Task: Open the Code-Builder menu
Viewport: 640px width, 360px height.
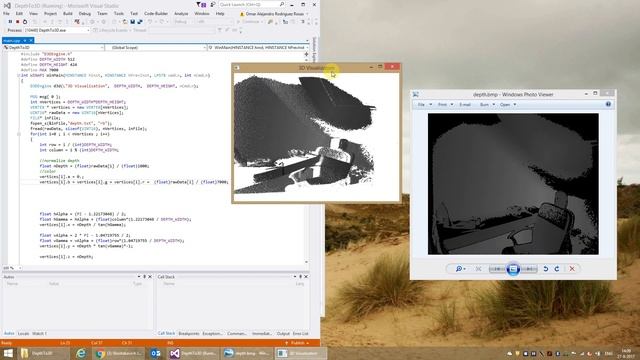Action: (156, 13)
